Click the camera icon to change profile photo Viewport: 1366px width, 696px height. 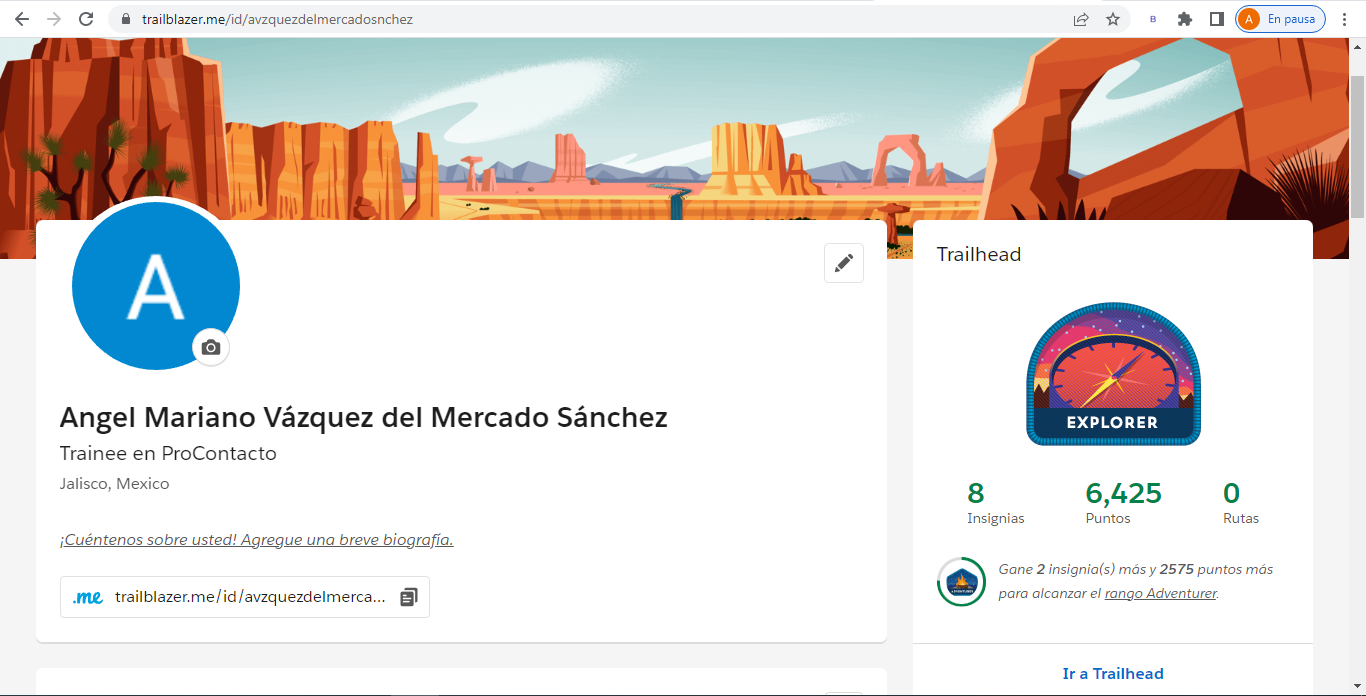[210, 347]
